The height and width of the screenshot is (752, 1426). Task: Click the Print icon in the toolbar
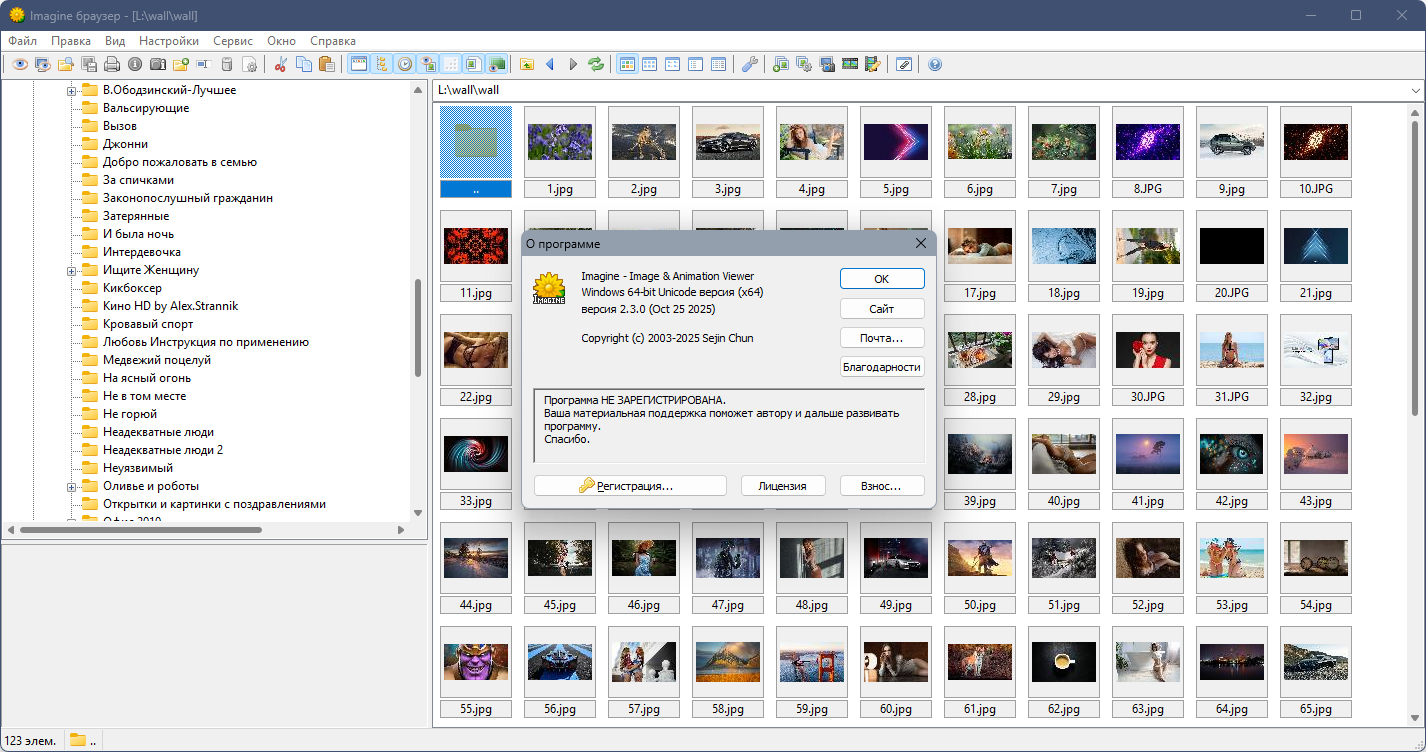111,64
